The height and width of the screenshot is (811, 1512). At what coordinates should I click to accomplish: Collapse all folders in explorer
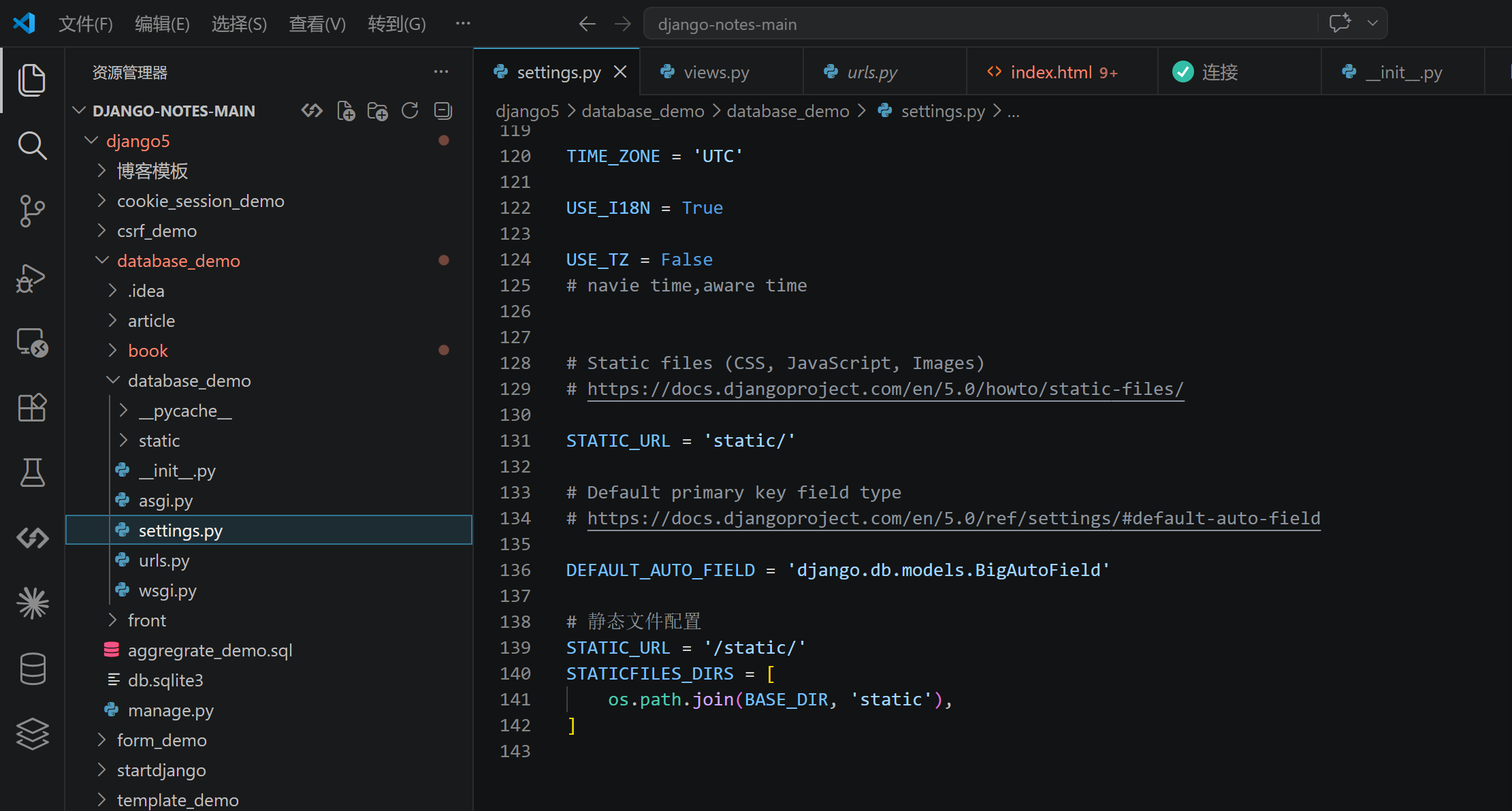pos(443,111)
